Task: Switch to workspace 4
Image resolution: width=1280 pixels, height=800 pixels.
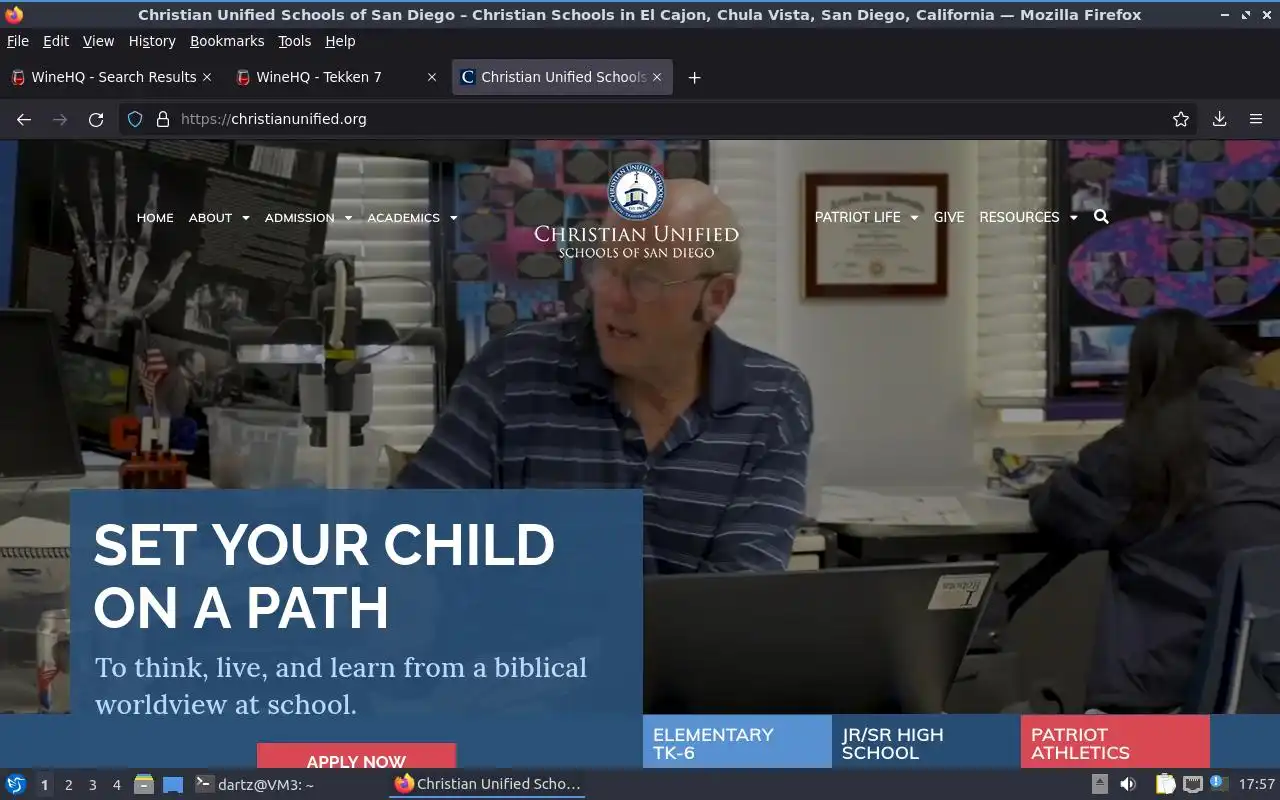Action: (117, 785)
